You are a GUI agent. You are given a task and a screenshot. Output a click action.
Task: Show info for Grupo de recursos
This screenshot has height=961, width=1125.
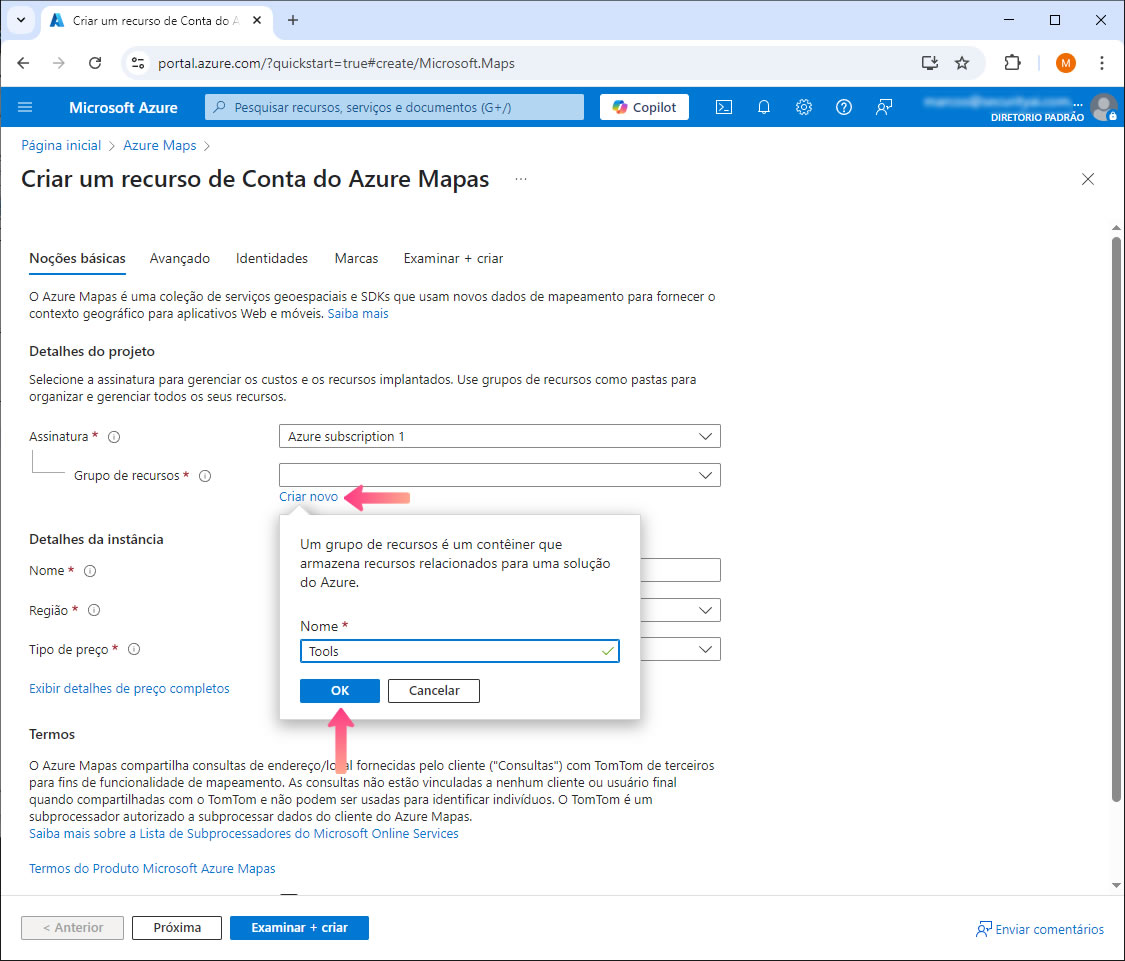pos(205,476)
